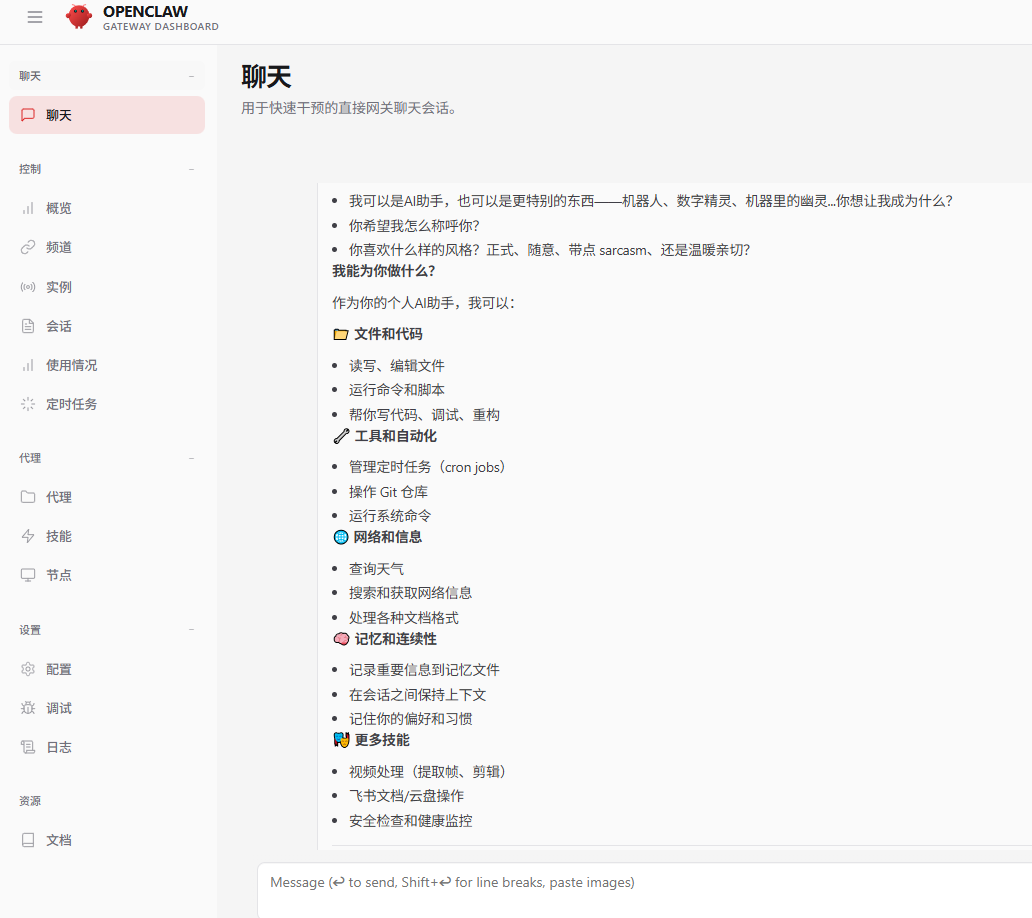Click the 飞书文档/云盘操作 list item
The height and width of the screenshot is (918, 1032).
(x=406, y=796)
